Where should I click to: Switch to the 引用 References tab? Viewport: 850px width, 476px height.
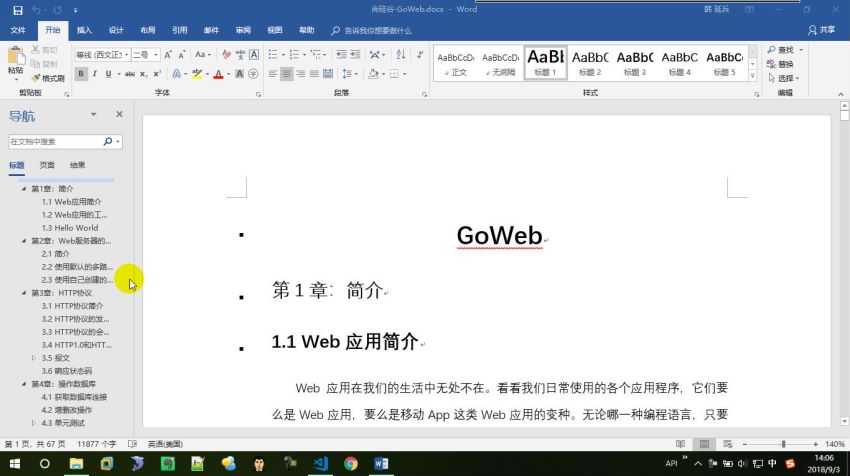coord(179,30)
